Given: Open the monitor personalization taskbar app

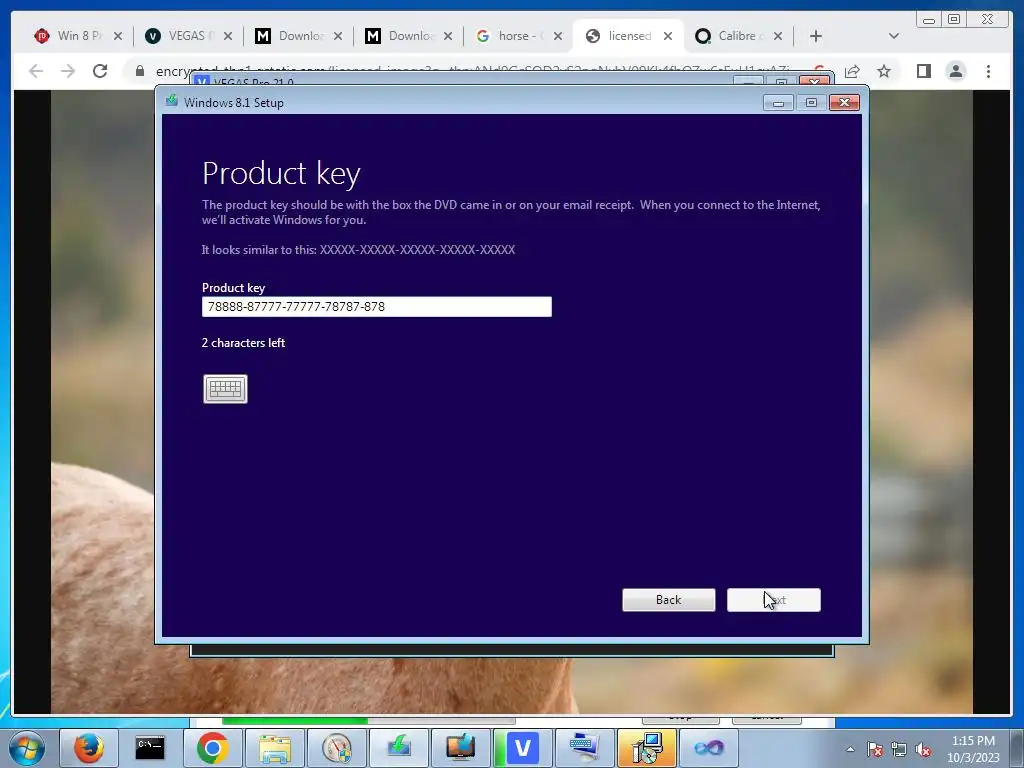Looking at the screenshot, I should 460,748.
